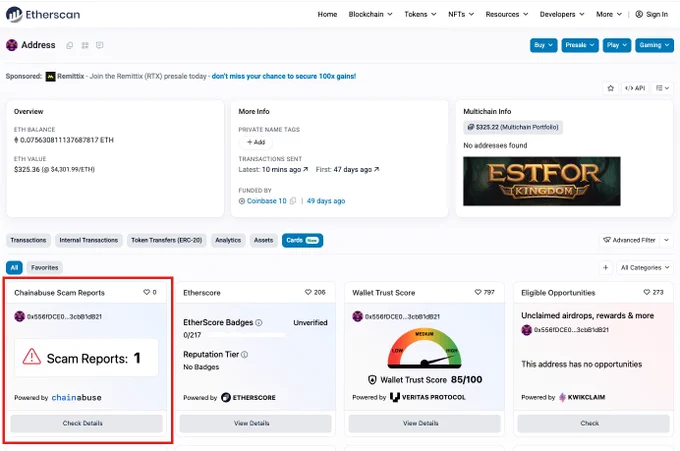
Task: Expand the Buy dropdown button
Action: click(x=543, y=45)
